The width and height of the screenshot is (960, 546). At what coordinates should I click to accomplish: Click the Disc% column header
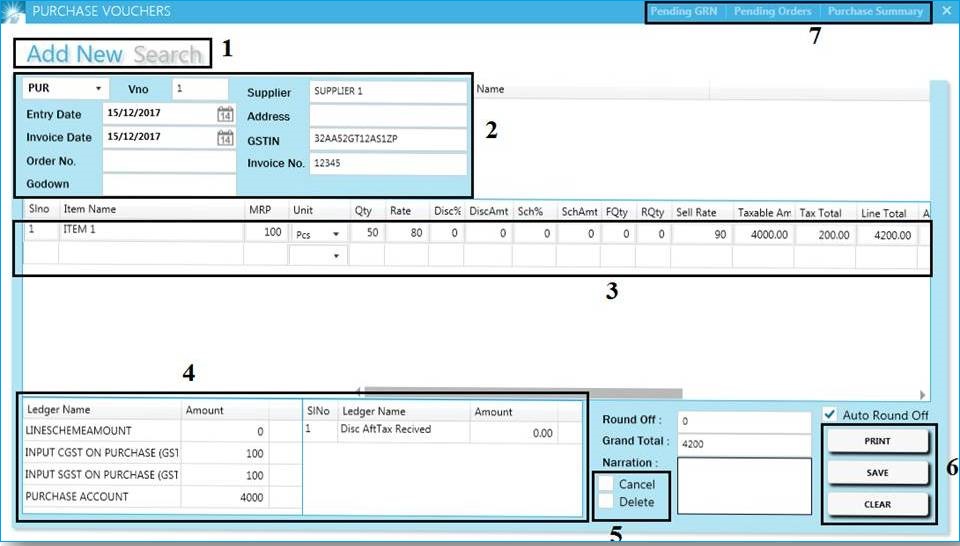point(446,211)
